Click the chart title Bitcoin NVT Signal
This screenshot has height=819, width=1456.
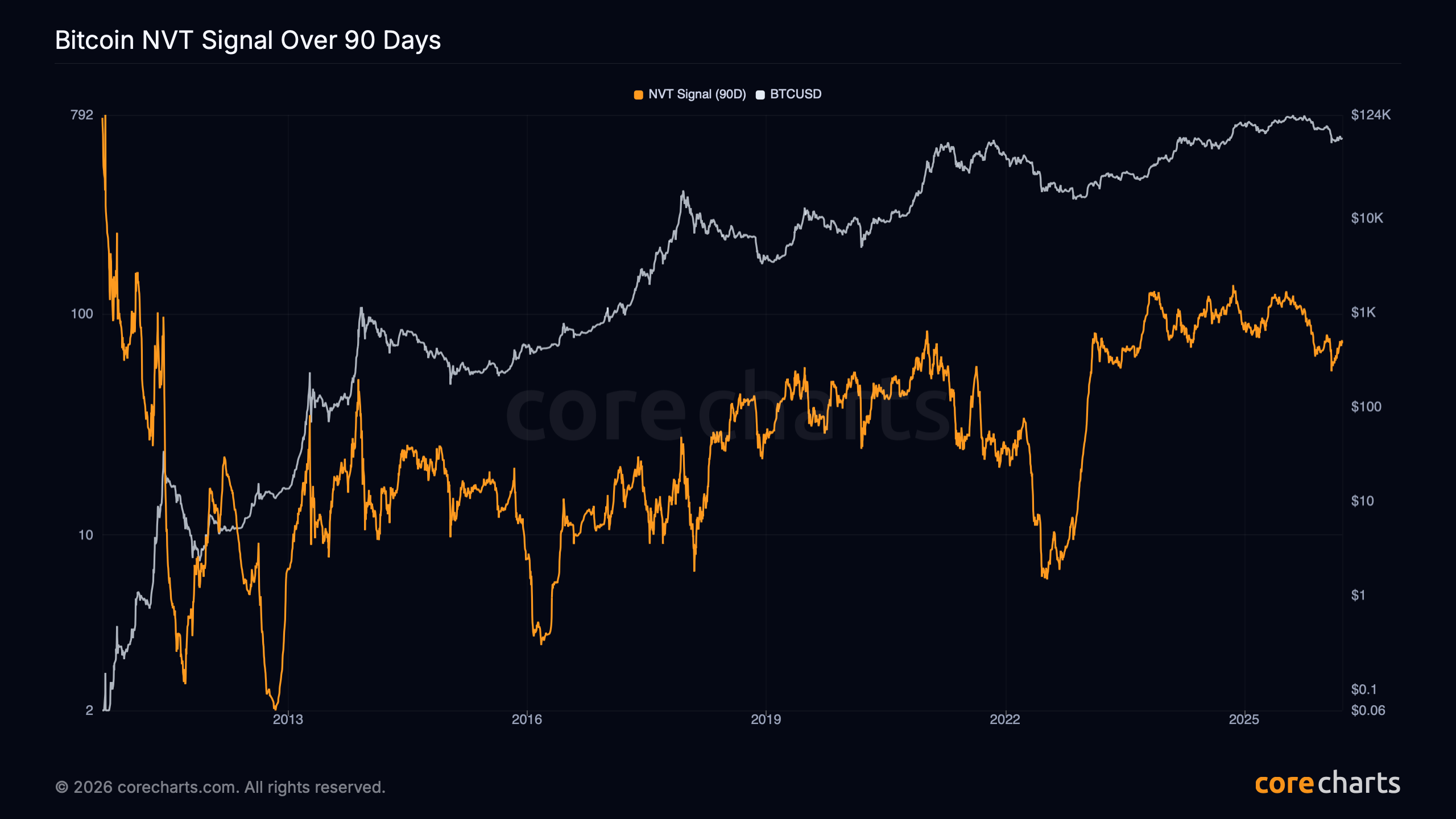click(248, 40)
